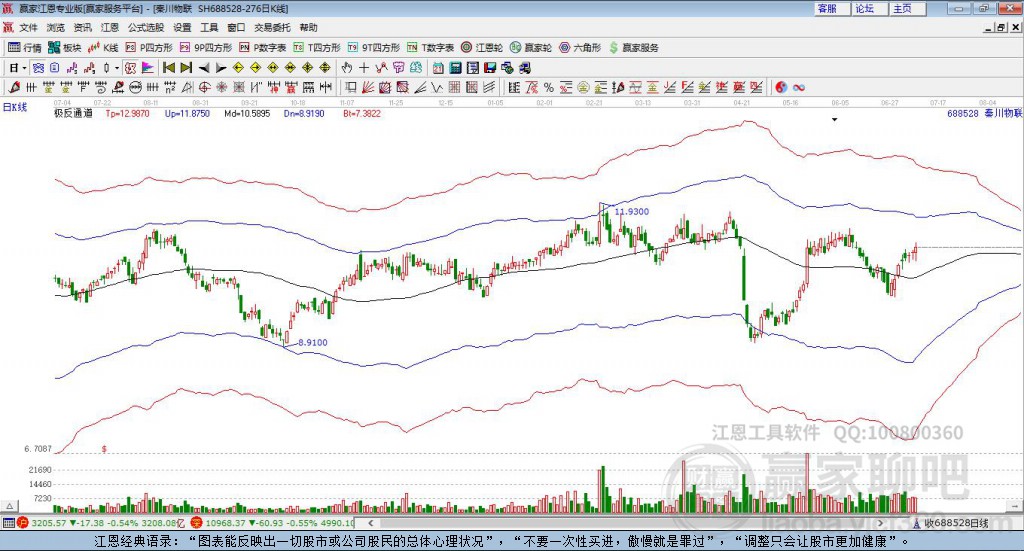
Task: Open the 帮助 menu
Action: coord(308,27)
